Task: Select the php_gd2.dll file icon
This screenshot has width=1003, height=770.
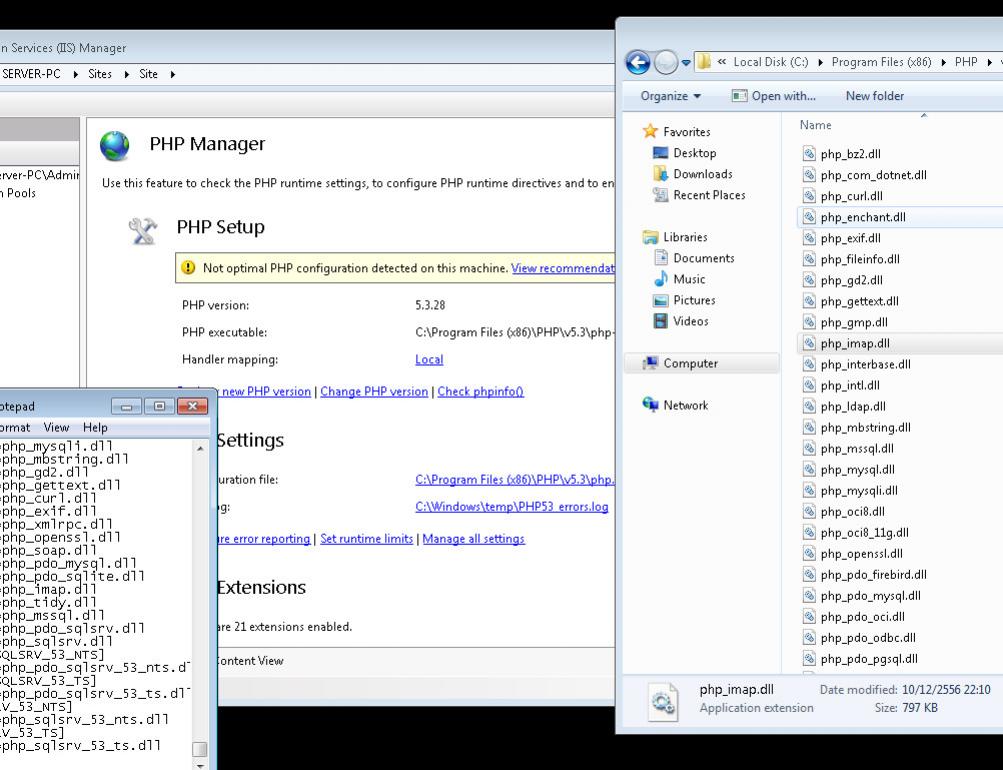Action: point(809,280)
